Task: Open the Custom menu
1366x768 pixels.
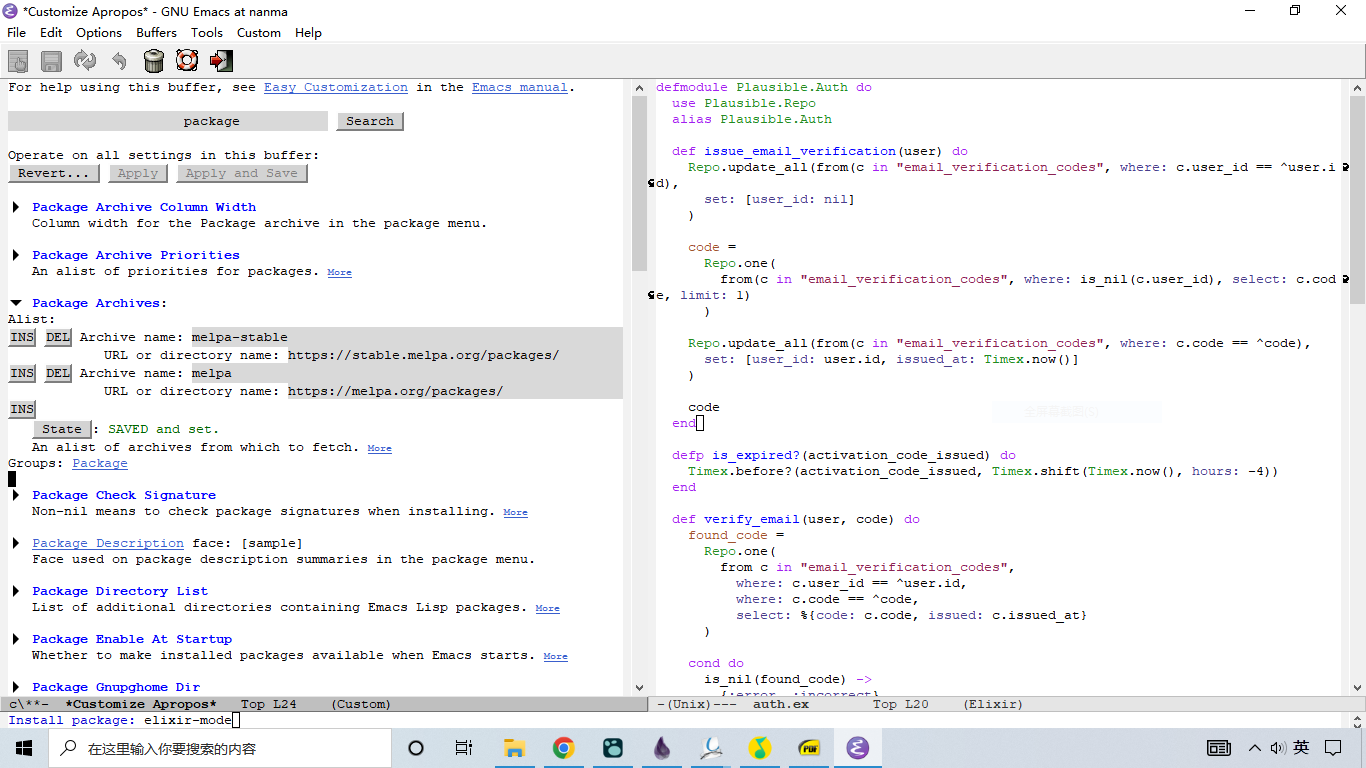Action: pyautogui.click(x=258, y=32)
